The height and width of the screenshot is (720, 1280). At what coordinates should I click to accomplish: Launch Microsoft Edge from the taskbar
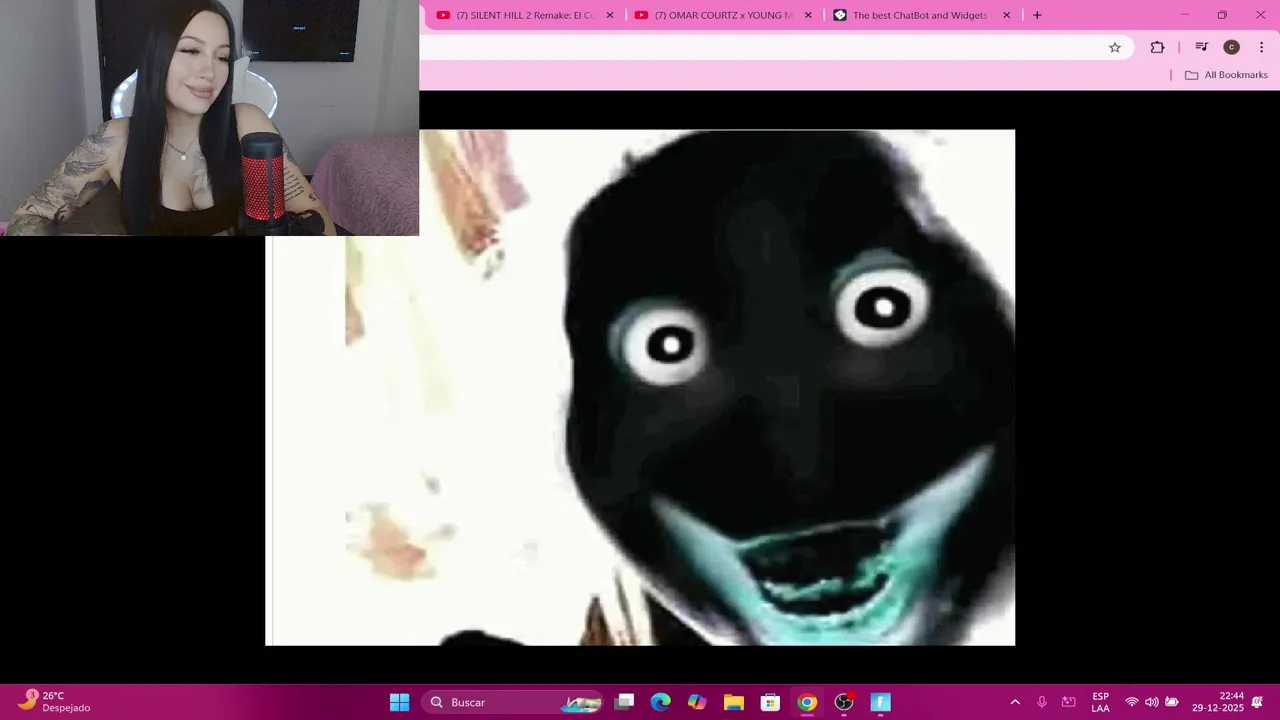(661, 702)
